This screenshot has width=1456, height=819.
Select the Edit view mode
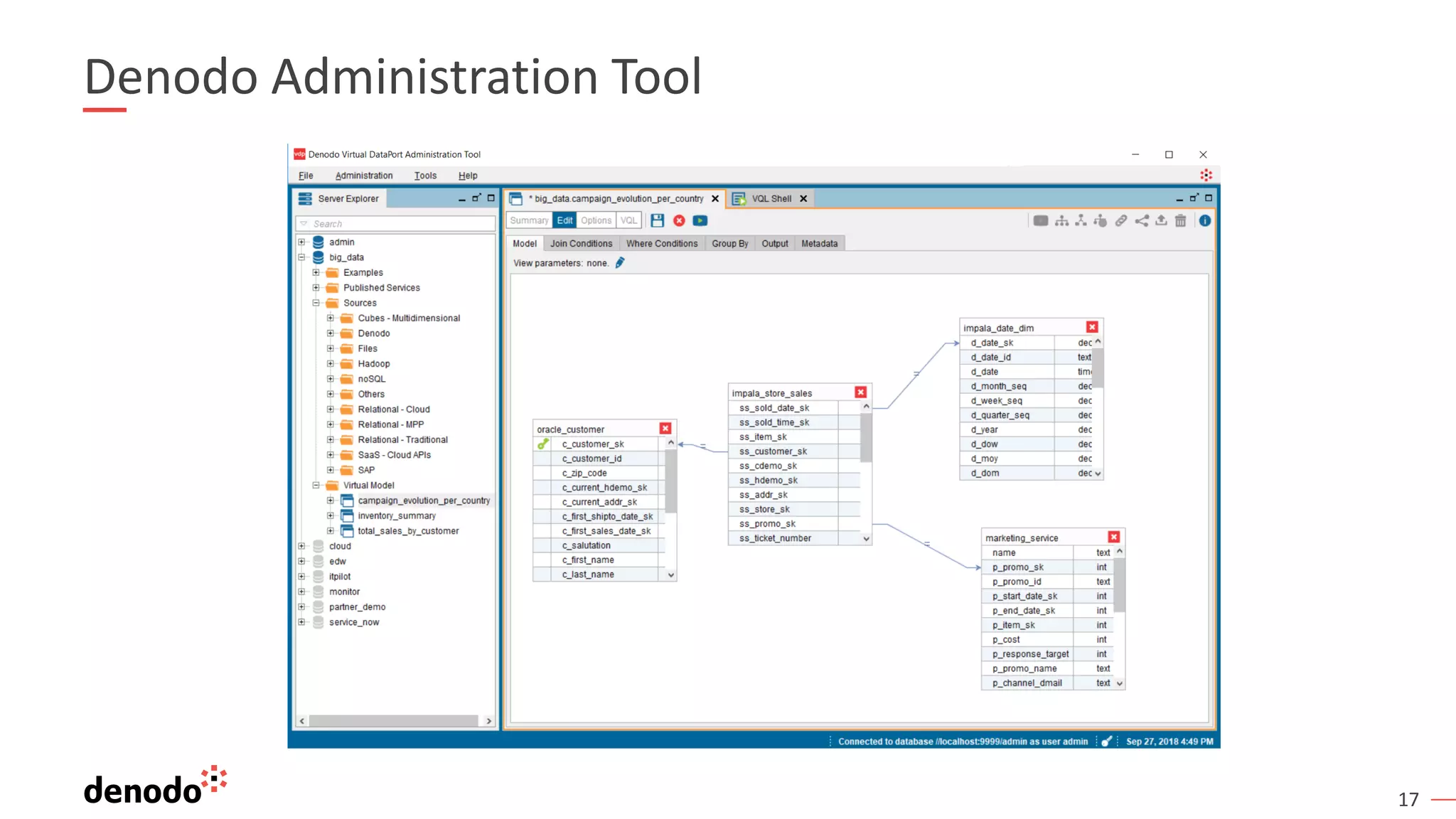click(564, 220)
